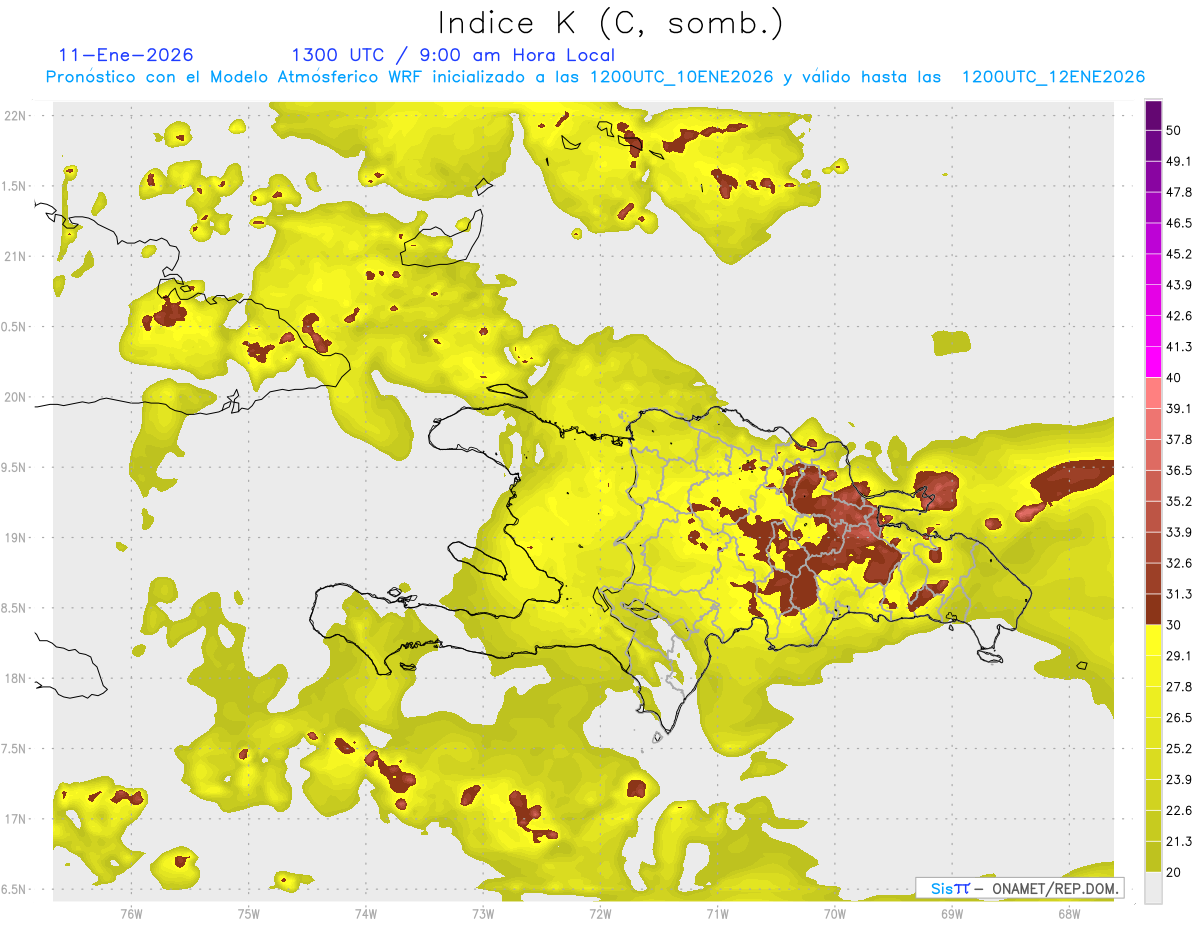This screenshot has height=927, width=1200.
Task: Click the "Pronóstico con el Modelo Atmosferico WRF" subtitle line
Action: [x=595, y=77]
